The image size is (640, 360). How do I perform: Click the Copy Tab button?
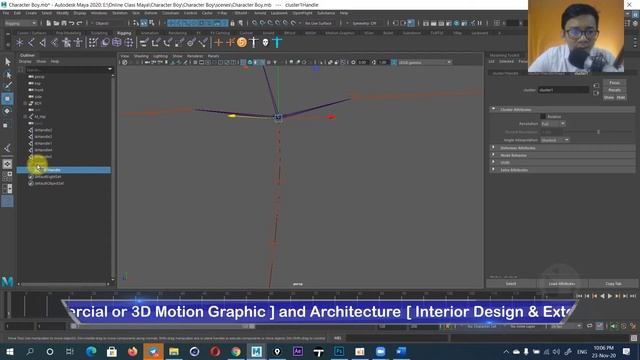point(613,284)
